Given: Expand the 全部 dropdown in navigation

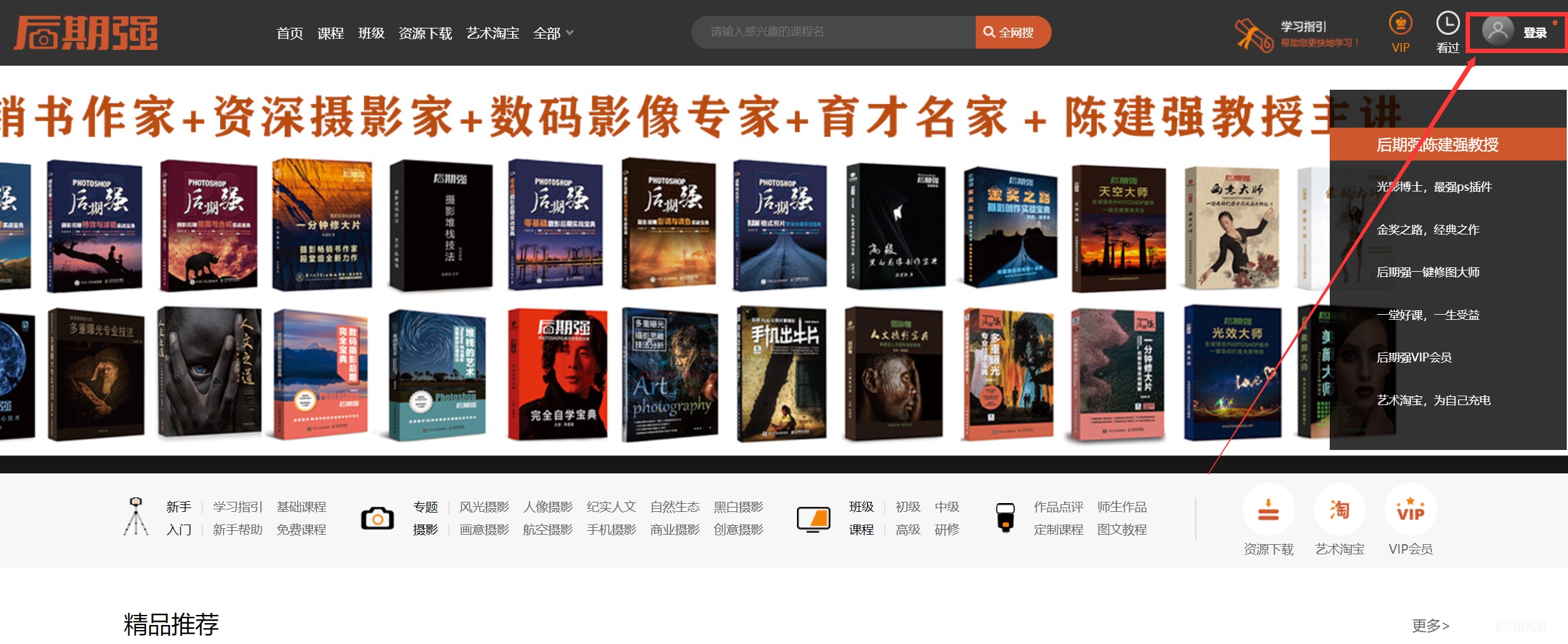Looking at the screenshot, I should click(x=554, y=33).
